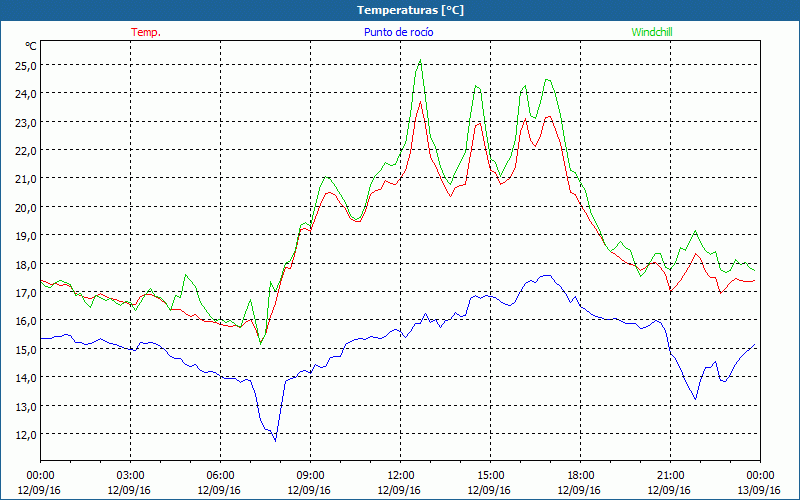Click the 06:00 time axis label
The height and width of the screenshot is (500, 800).
[220, 476]
